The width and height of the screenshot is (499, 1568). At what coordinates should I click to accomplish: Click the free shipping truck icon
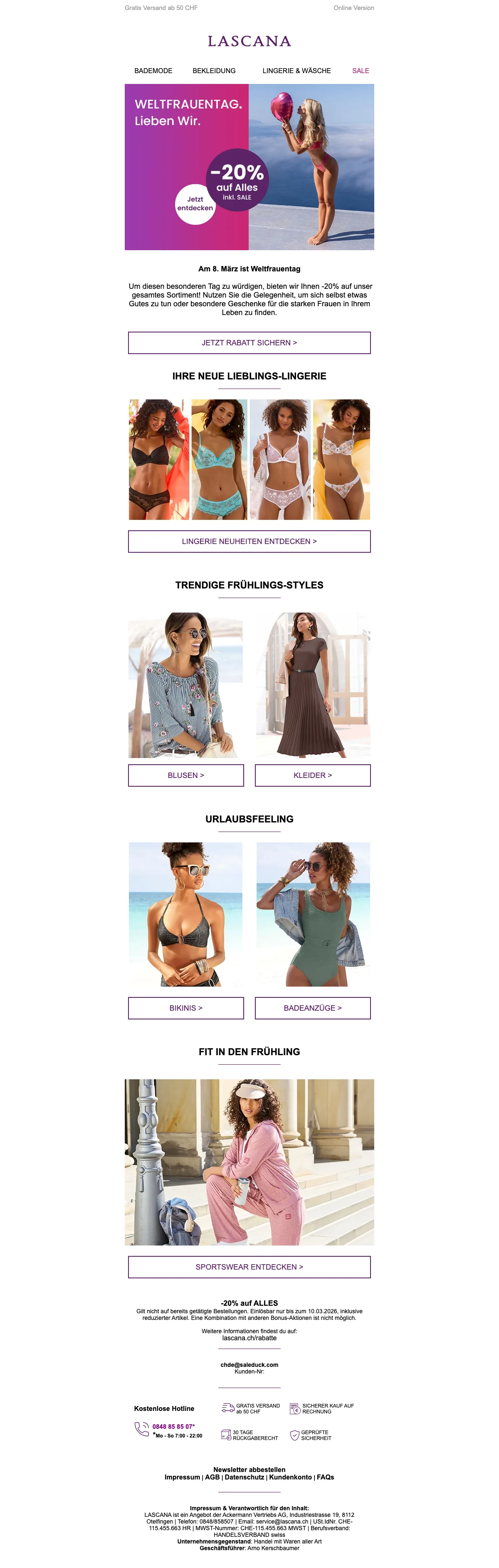[x=228, y=1408]
